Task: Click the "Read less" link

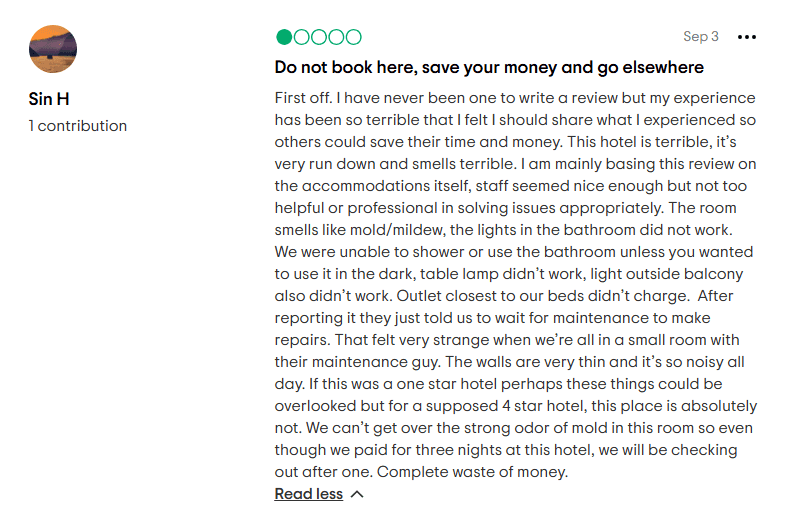Action: 308,494
